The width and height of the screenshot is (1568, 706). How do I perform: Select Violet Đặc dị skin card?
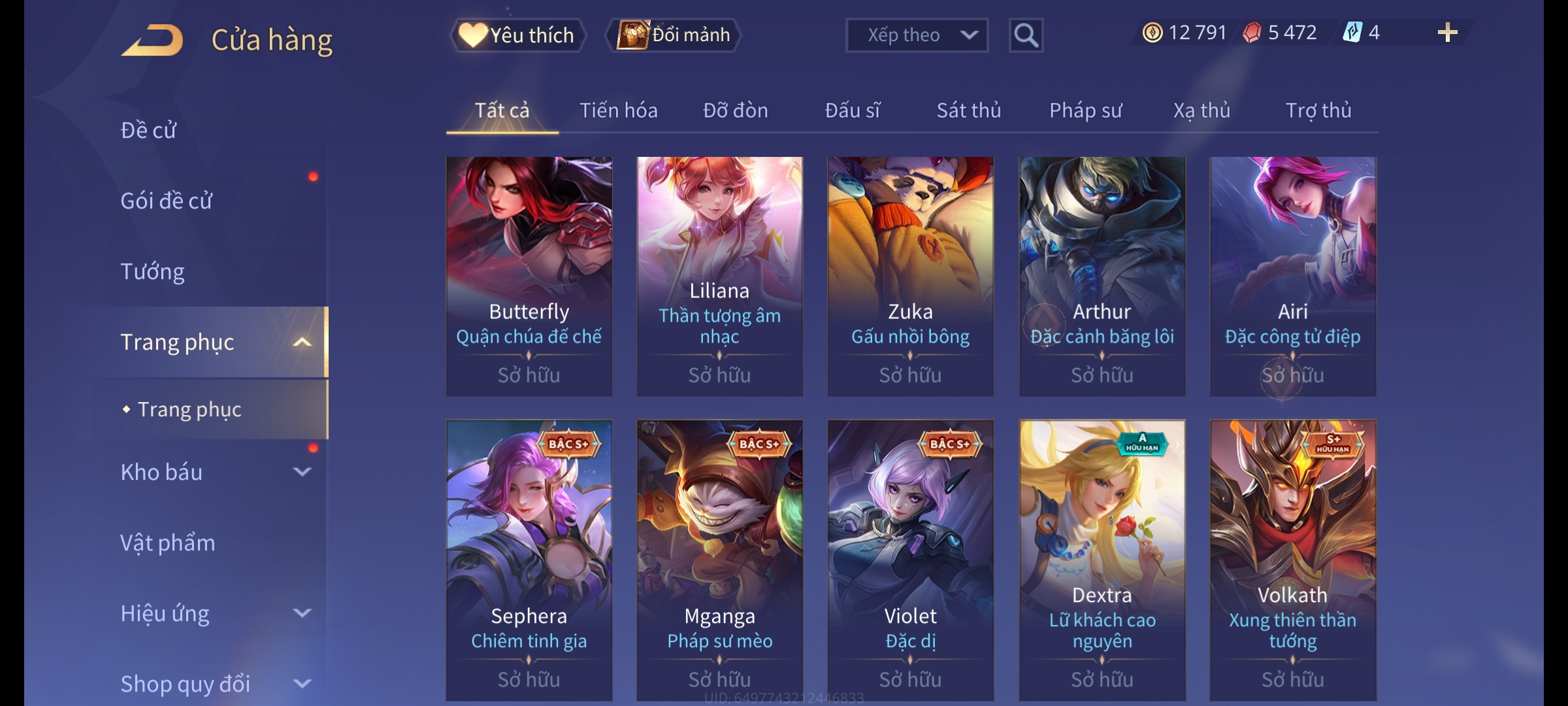(x=911, y=560)
